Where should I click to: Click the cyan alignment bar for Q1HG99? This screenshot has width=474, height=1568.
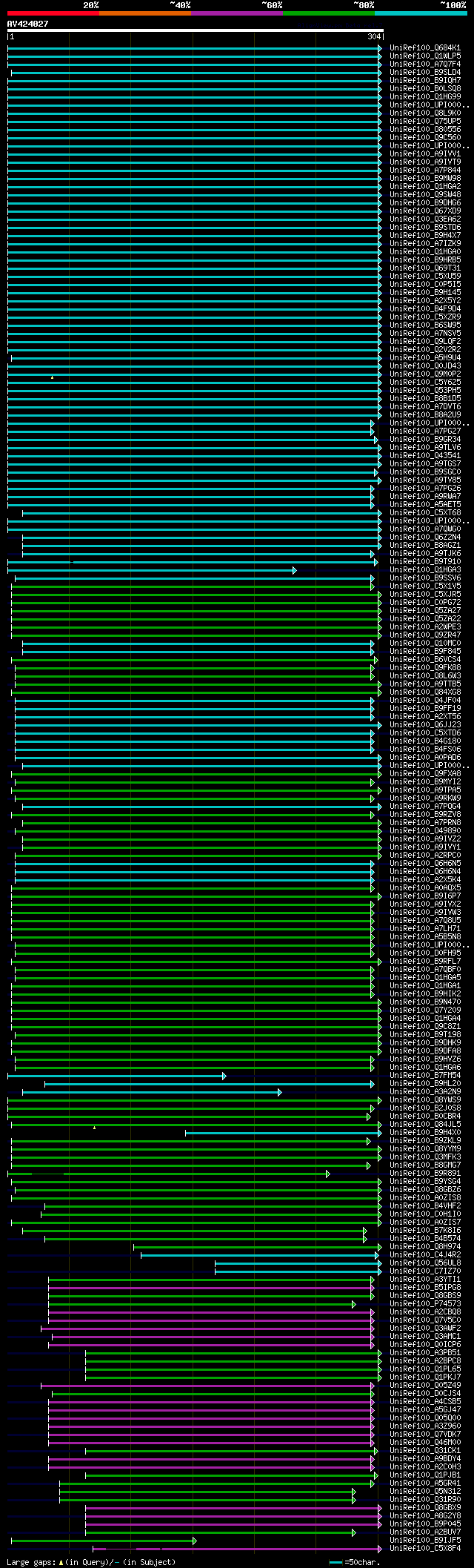[x=195, y=96]
